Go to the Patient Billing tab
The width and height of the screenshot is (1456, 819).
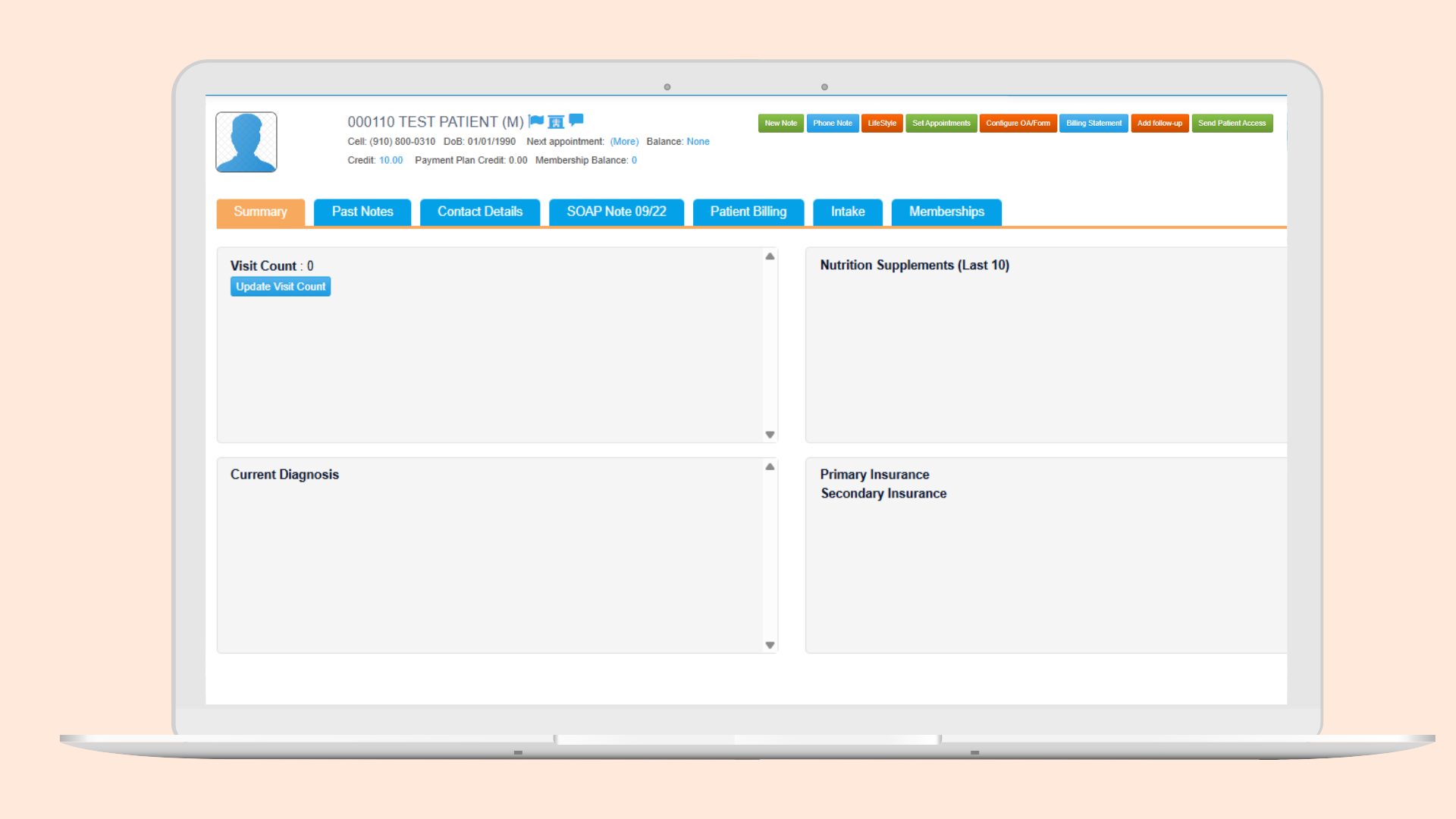[748, 212]
